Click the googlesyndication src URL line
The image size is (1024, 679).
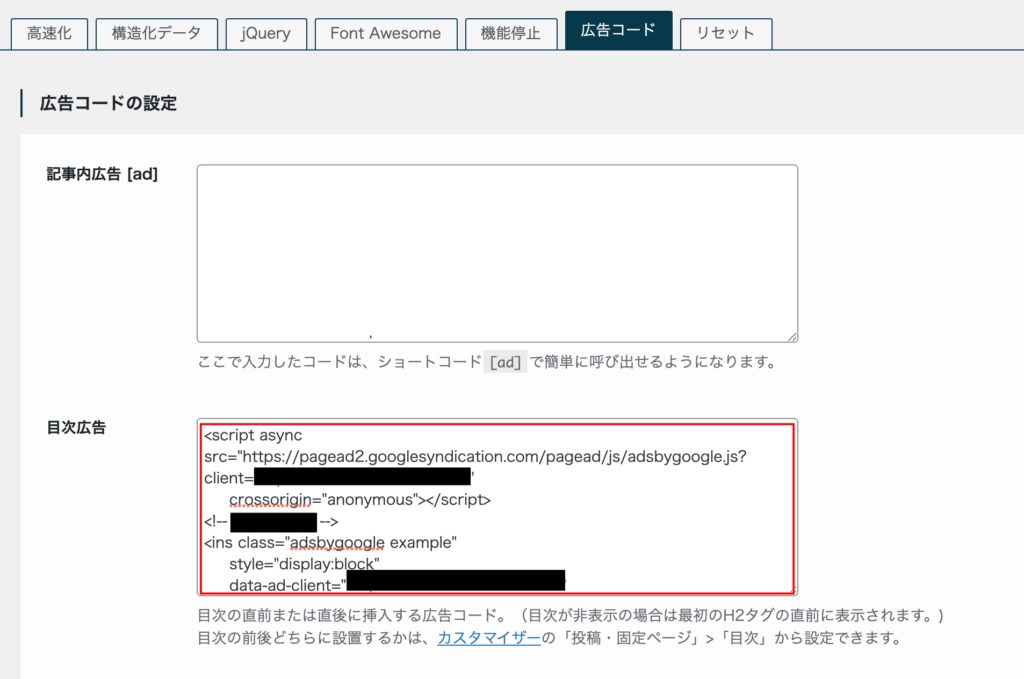click(475, 456)
